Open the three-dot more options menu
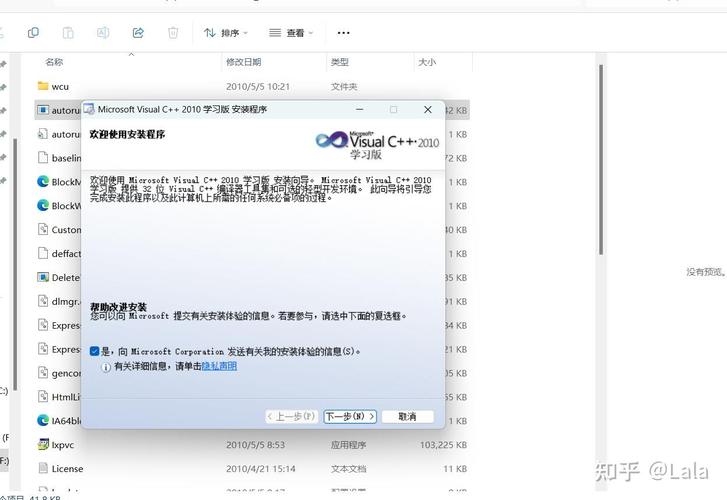The width and height of the screenshot is (727, 500). click(344, 33)
